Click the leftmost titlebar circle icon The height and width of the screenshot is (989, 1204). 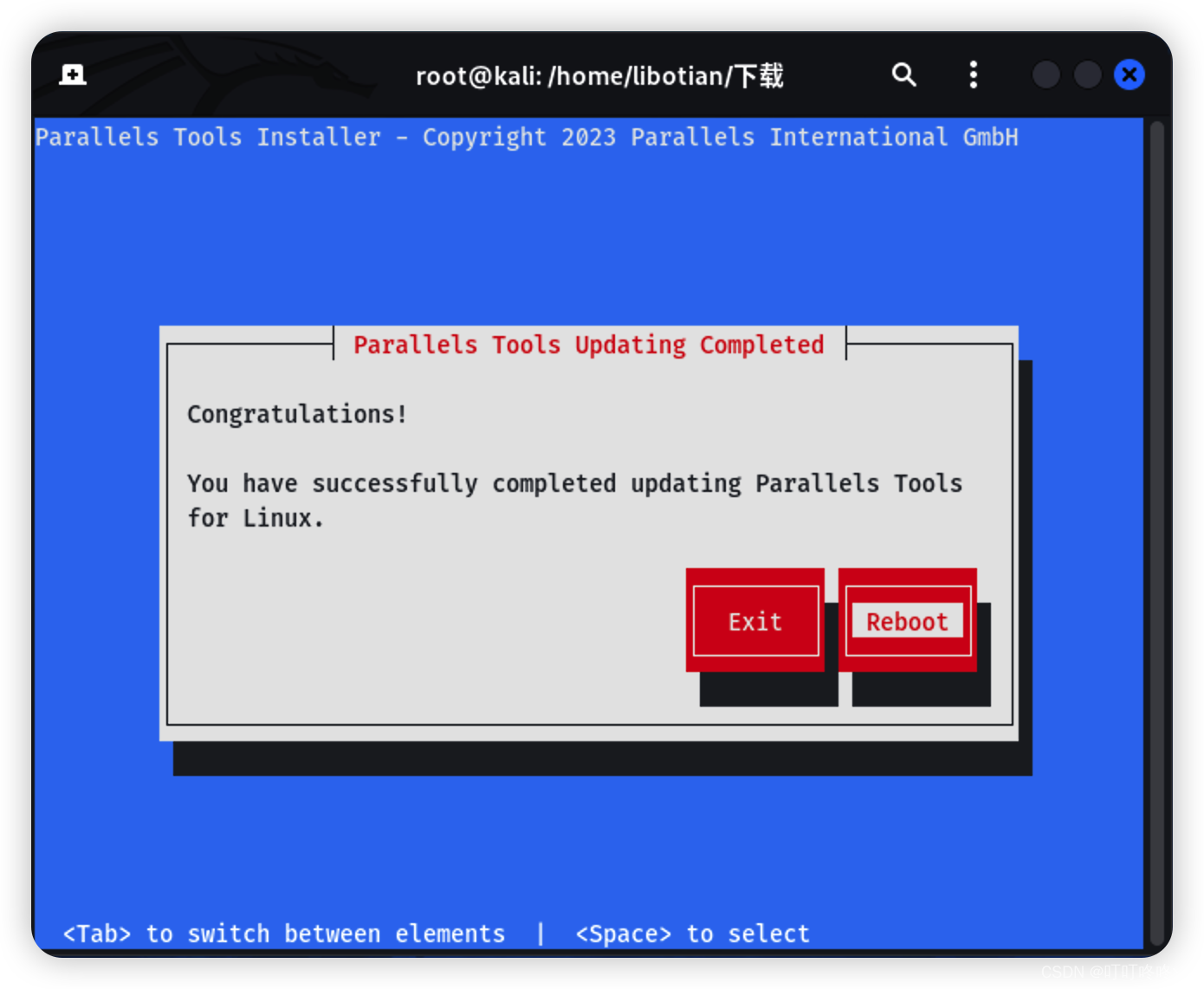[1045, 74]
